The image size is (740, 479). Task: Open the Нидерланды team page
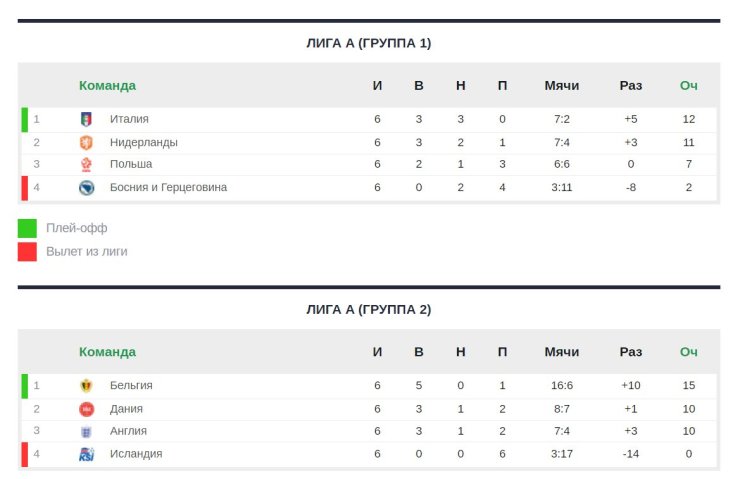point(144,142)
